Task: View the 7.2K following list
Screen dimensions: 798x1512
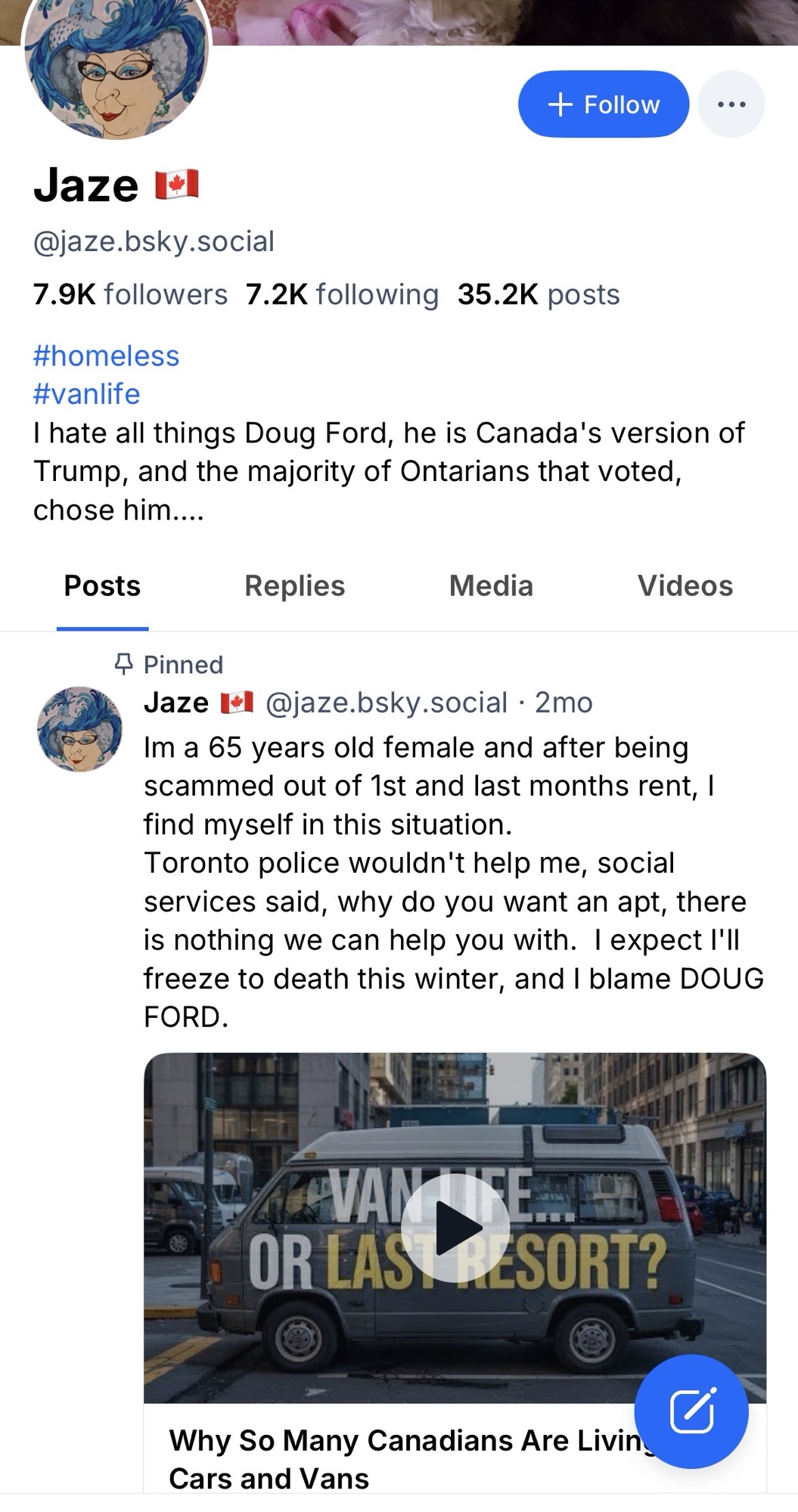Action: (342, 294)
